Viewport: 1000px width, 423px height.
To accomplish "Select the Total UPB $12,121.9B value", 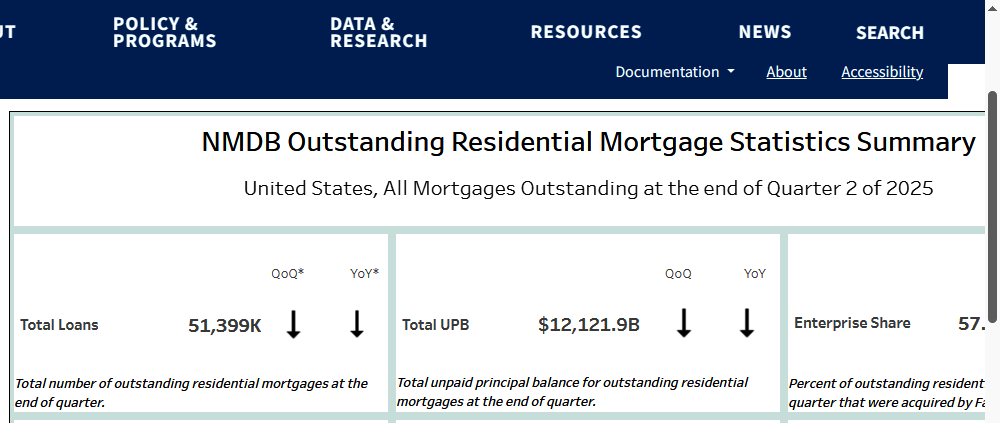I will click(x=588, y=325).
